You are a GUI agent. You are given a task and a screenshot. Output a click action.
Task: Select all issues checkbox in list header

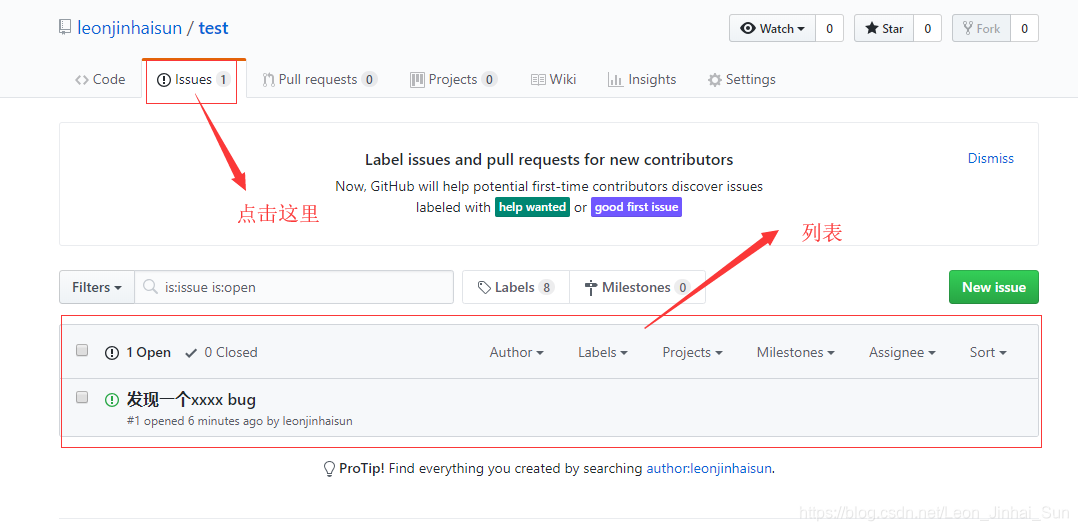(x=82, y=350)
